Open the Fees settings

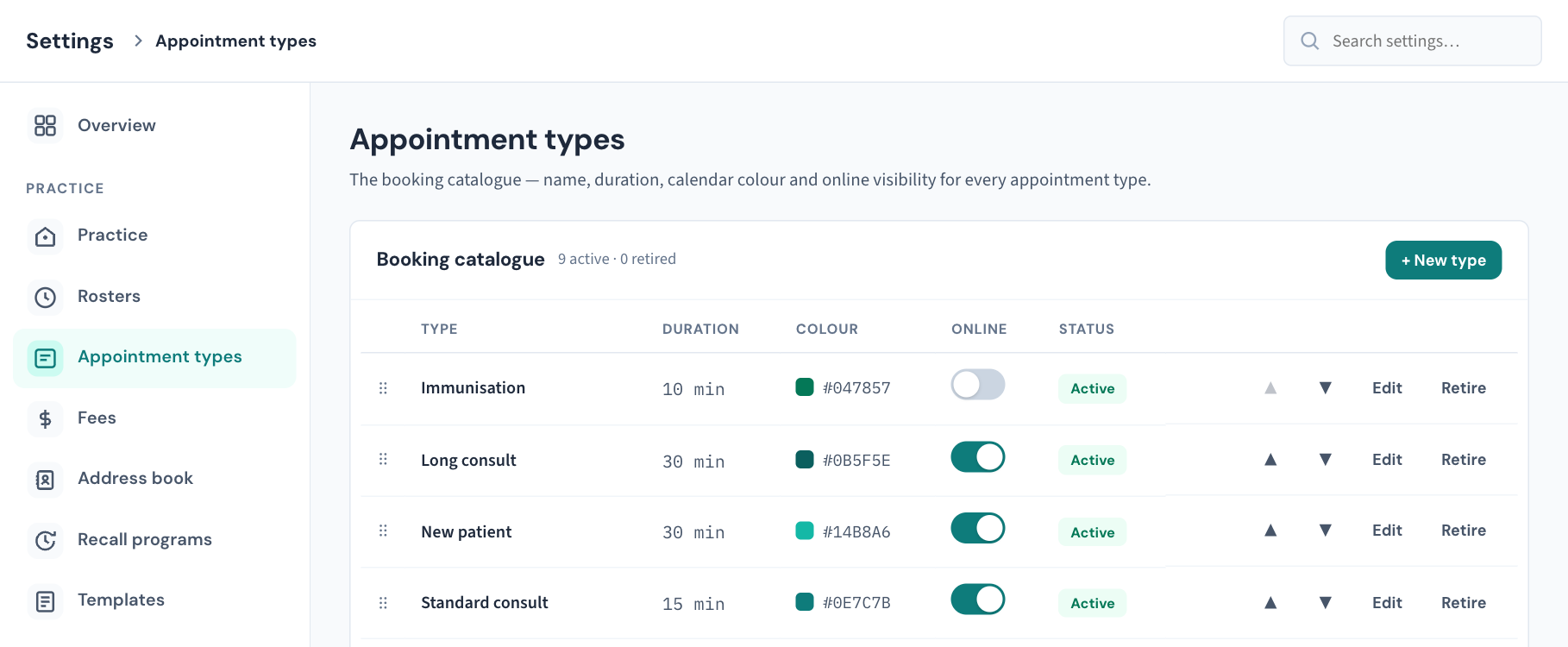(x=154, y=418)
